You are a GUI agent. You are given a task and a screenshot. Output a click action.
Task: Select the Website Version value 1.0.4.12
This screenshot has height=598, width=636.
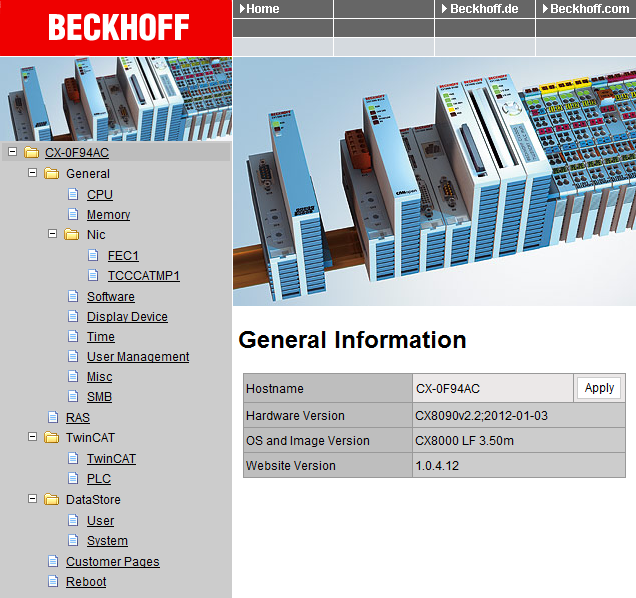pos(437,466)
